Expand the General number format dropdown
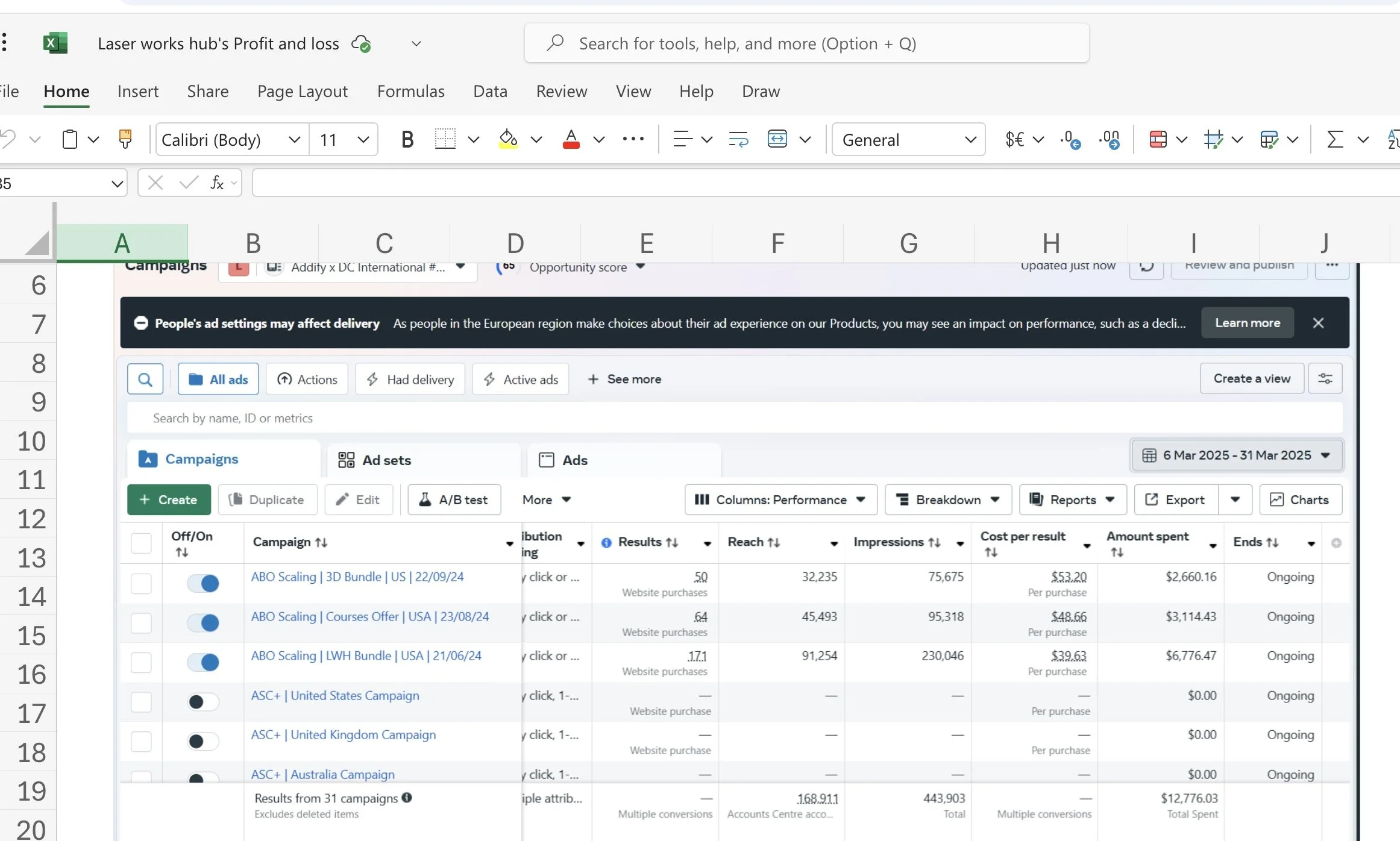This screenshot has width=1400, height=841. click(x=970, y=140)
